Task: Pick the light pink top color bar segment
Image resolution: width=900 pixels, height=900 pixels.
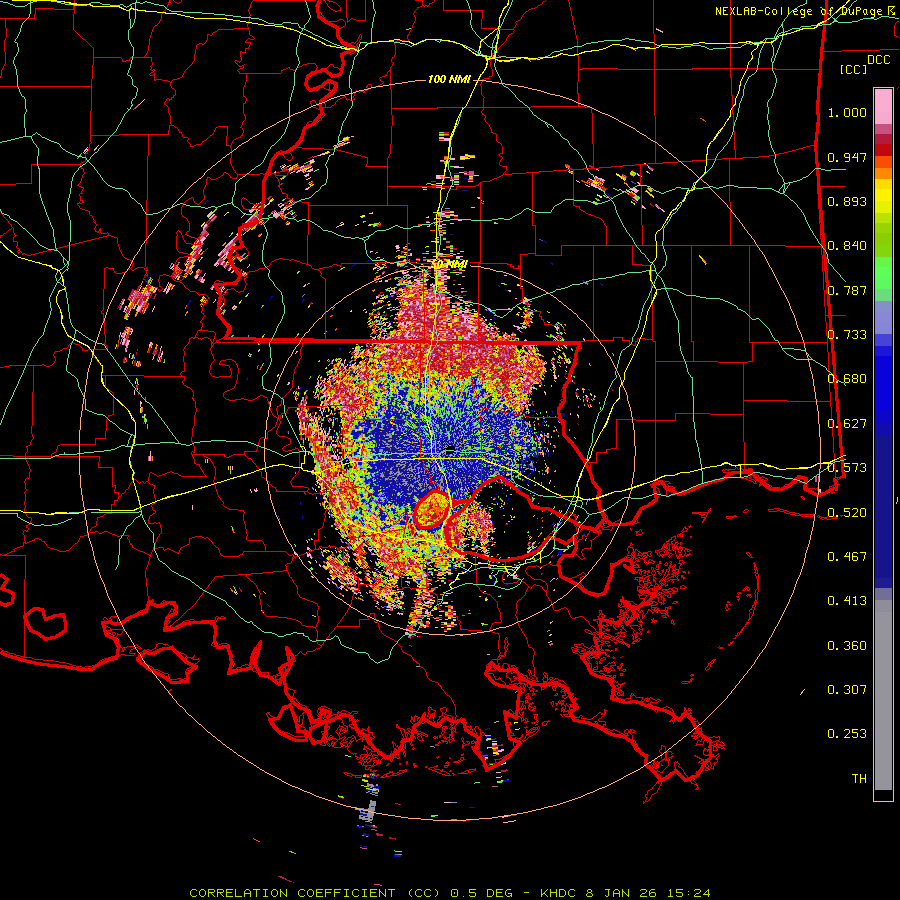Action: pos(883,107)
